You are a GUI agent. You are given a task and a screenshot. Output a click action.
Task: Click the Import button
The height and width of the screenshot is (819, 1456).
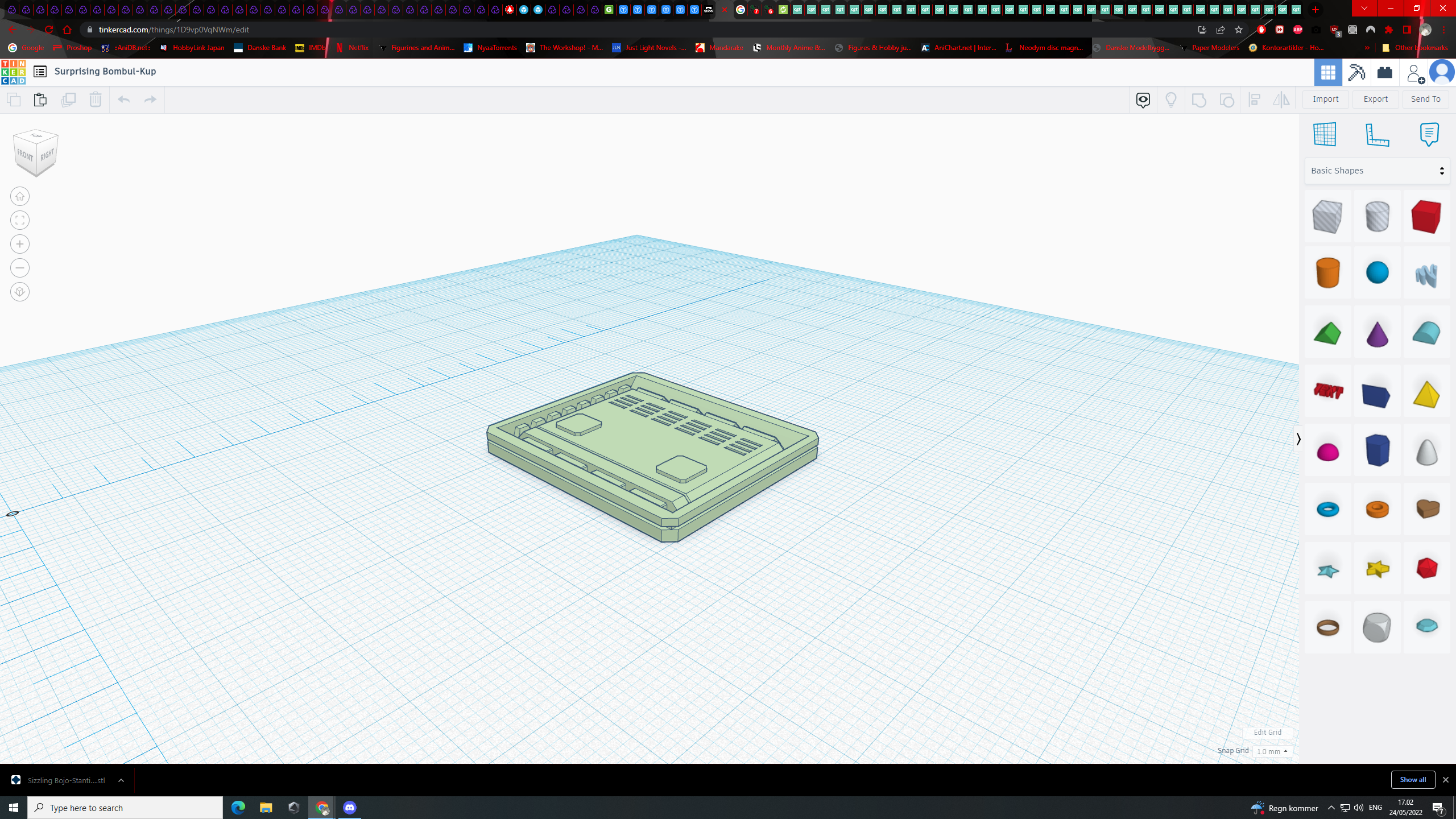tap(1325, 99)
